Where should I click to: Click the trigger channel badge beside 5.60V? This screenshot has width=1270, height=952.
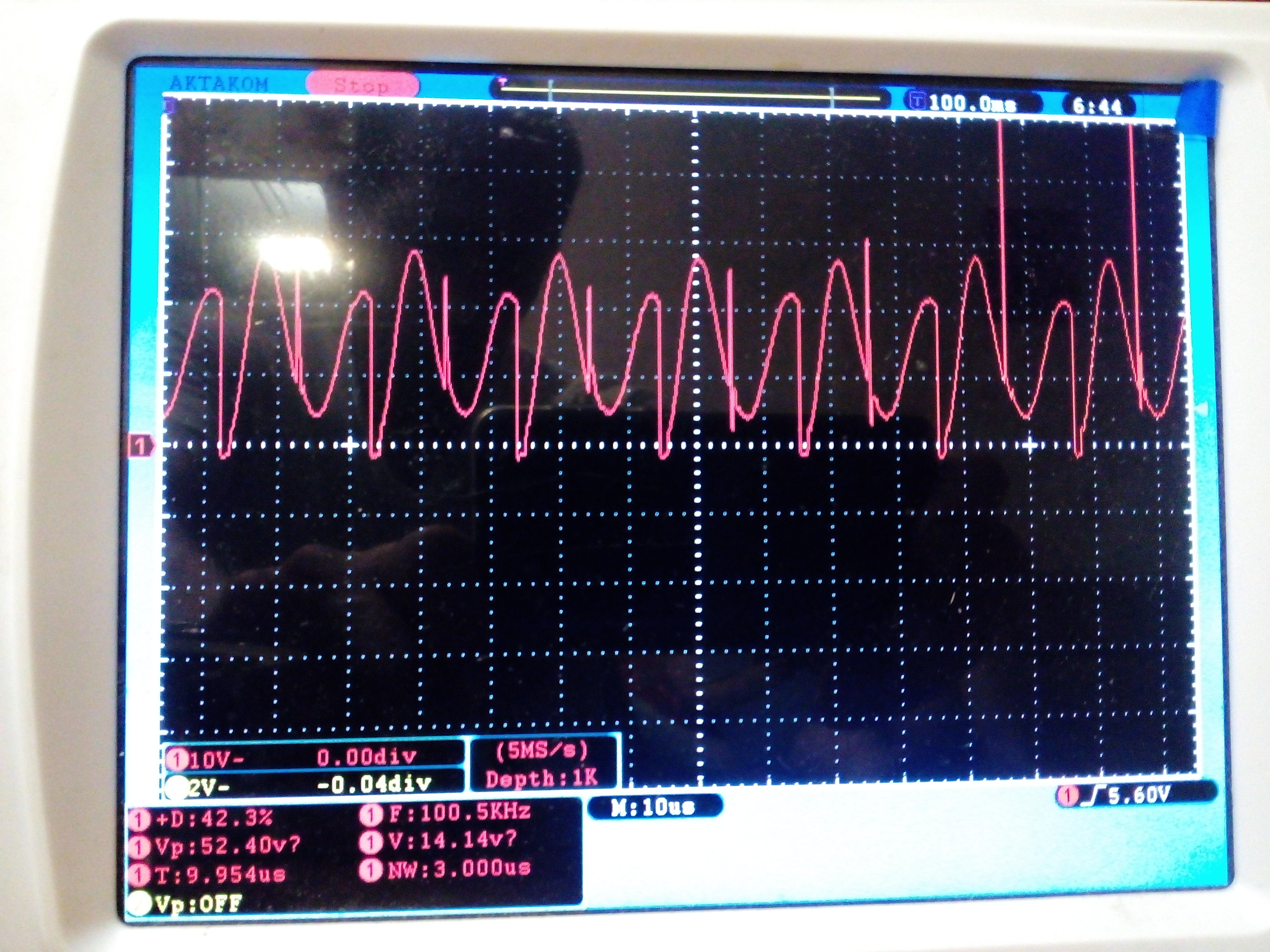pyautogui.click(x=1067, y=796)
